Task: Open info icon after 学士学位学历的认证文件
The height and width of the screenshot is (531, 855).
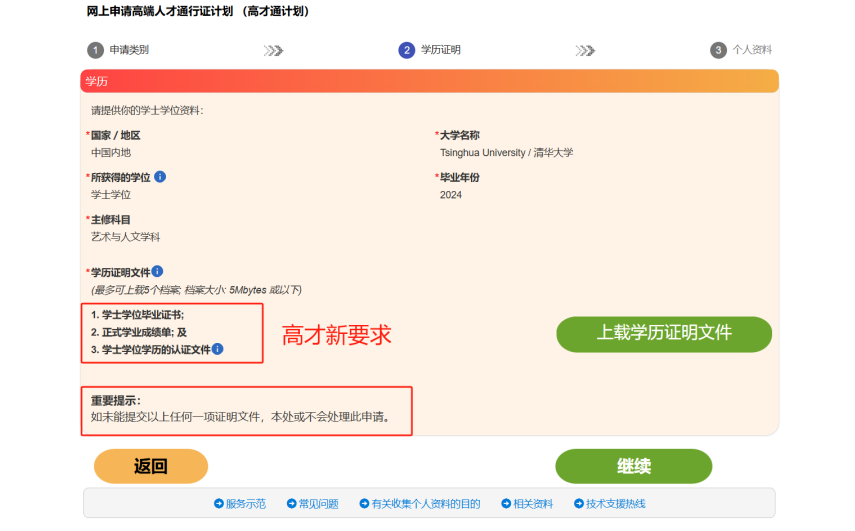Action: (218, 349)
